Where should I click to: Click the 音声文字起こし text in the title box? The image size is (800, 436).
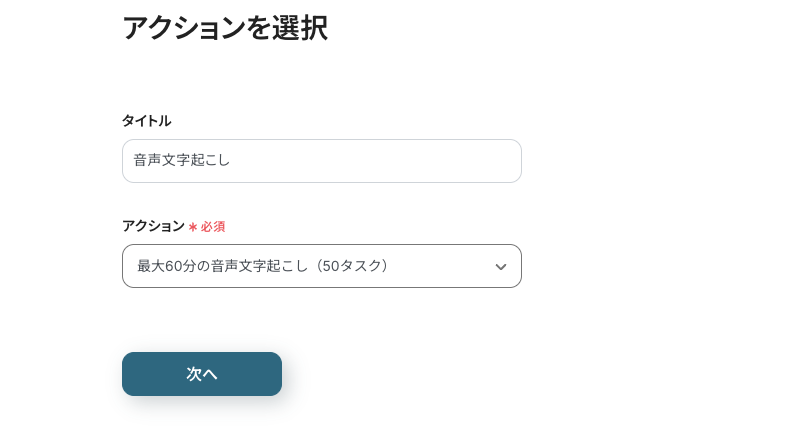click(181, 160)
